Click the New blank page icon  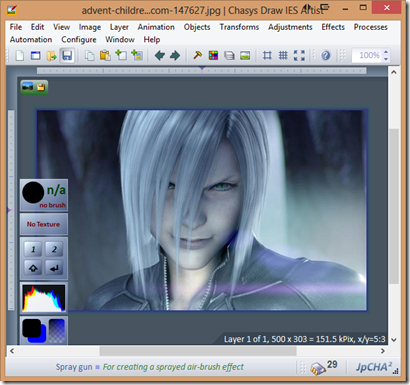20,55
